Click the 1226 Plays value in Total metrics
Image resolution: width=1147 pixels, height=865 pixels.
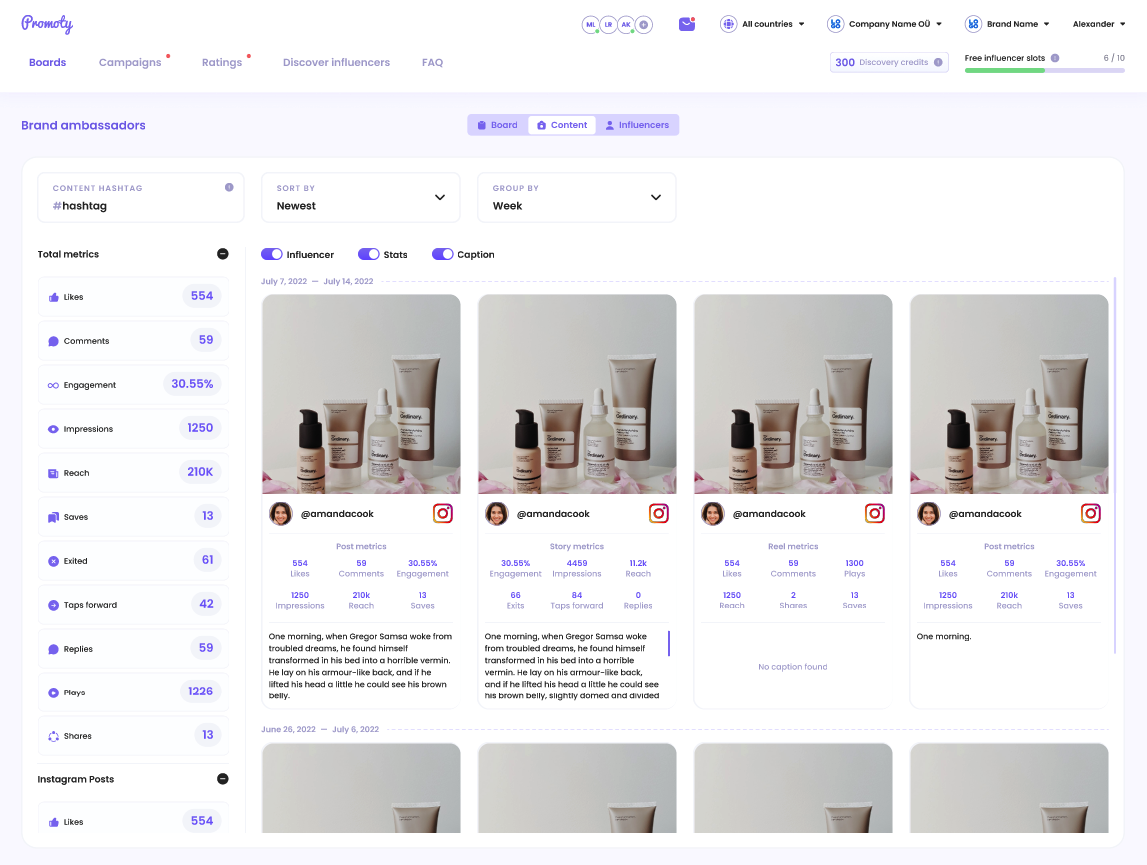(200, 692)
